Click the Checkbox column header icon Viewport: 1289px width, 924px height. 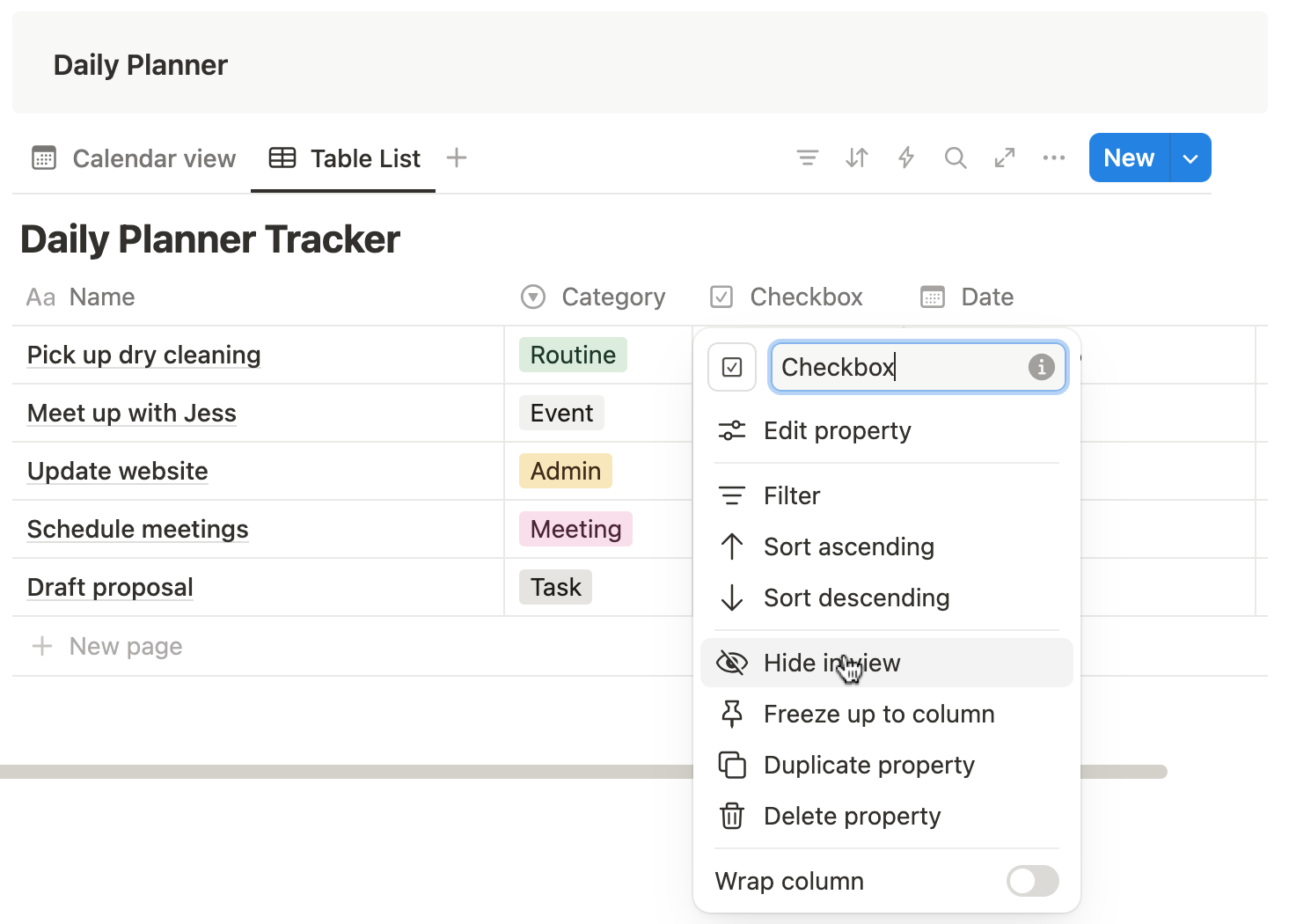coord(721,297)
